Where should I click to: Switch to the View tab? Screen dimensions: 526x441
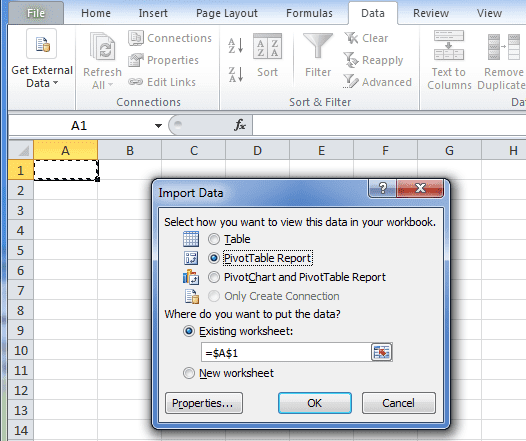pyautogui.click(x=489, y=13)
